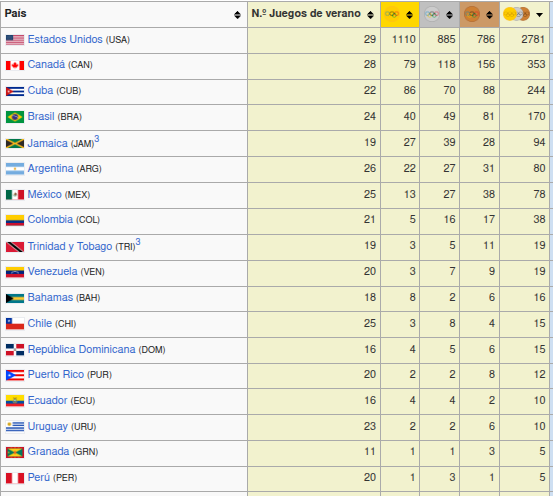553x496 pixels.
Task: Select total 94 in Jamaica row
Action: pos(539,143)
